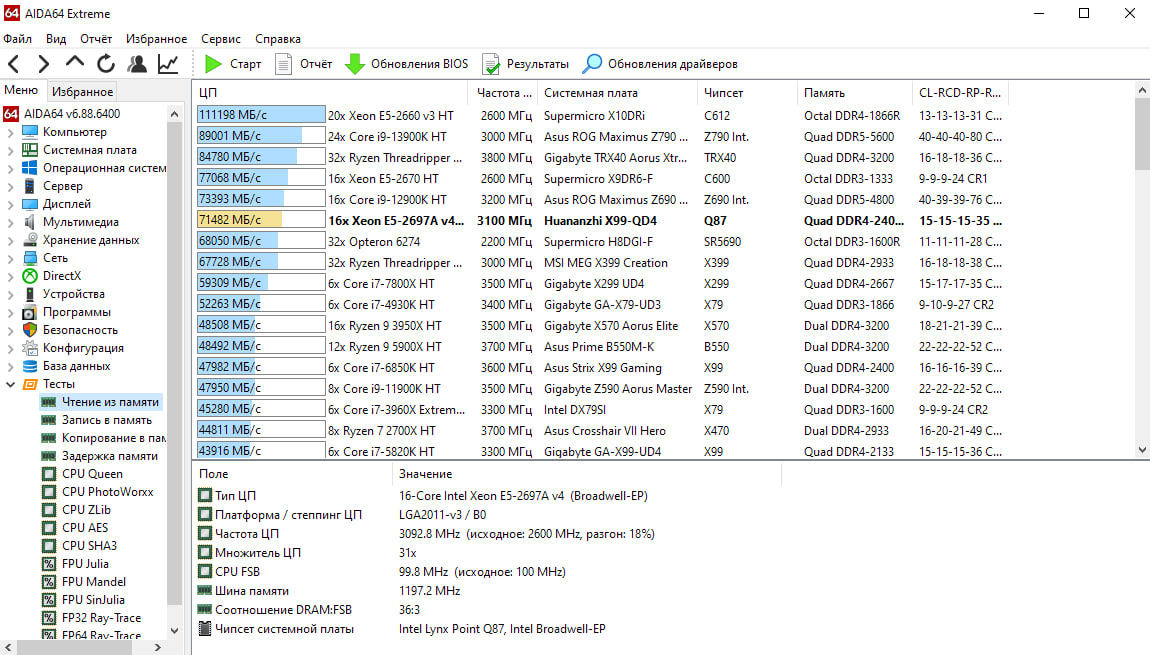Open the Вид menu
Viewport: 1150px width, 655px height.
[x=56, y=39]
